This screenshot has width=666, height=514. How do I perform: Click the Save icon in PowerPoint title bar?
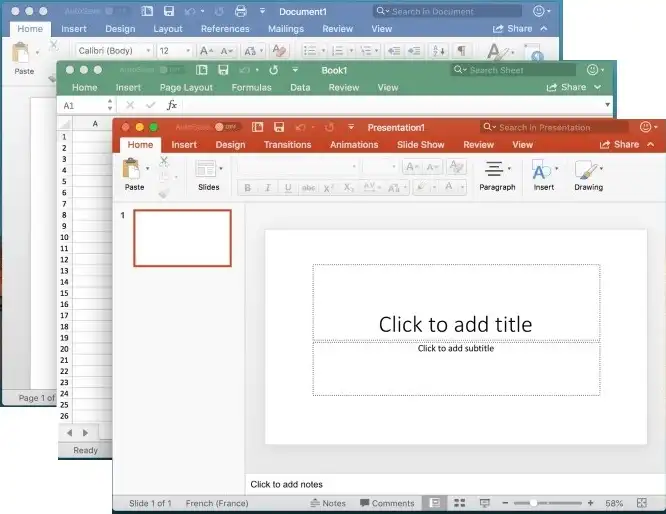279,127
